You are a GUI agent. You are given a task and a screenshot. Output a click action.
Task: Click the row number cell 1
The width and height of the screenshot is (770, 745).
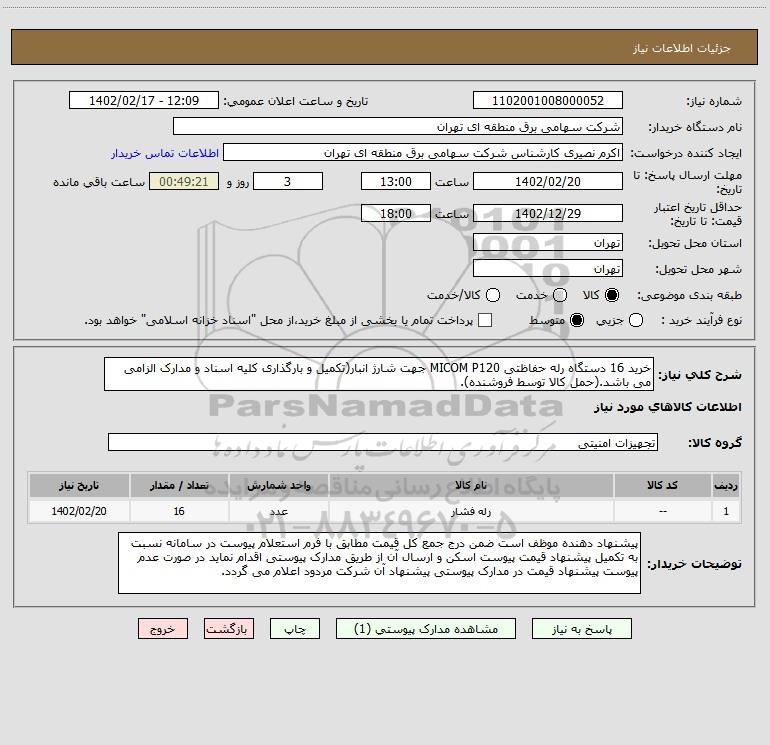coord(726,511)
